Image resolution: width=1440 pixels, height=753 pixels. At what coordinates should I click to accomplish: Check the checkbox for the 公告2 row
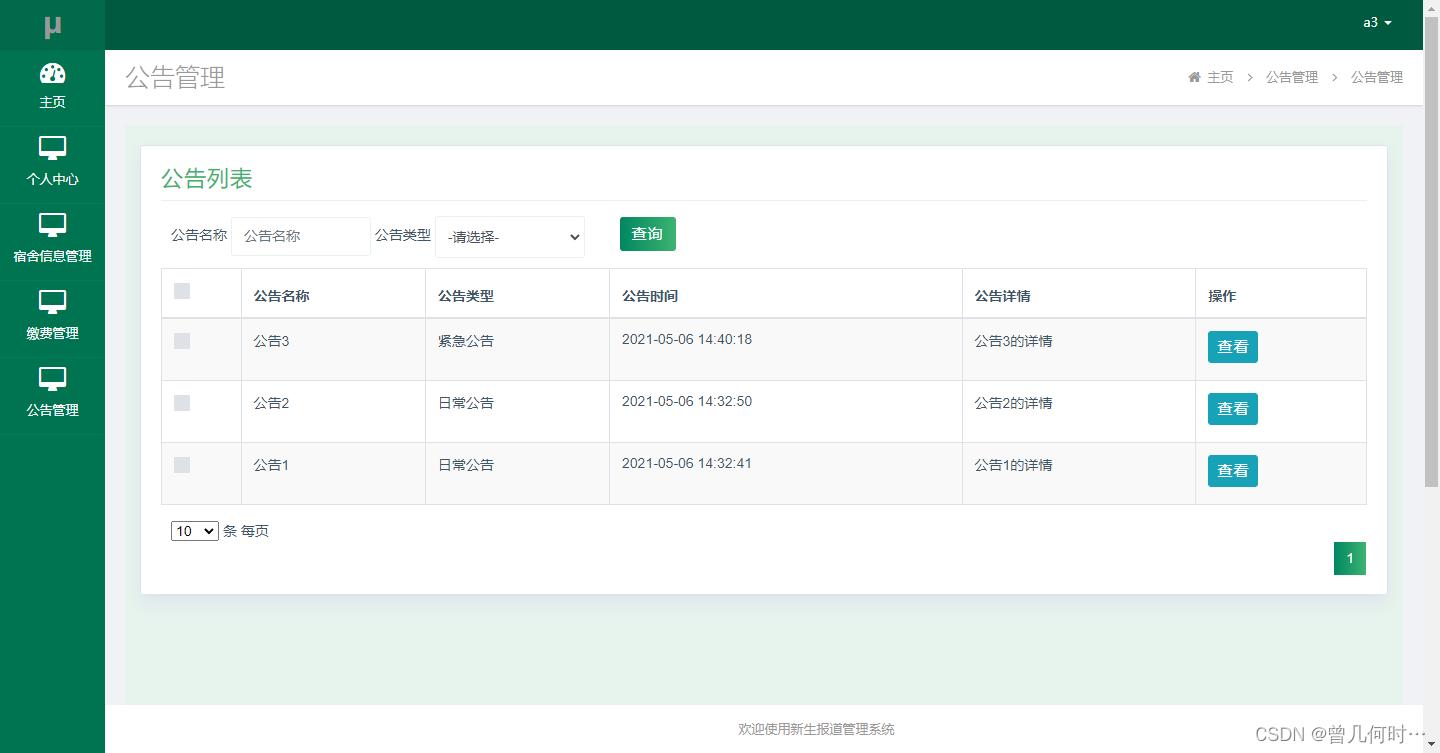tap(182, 403)
